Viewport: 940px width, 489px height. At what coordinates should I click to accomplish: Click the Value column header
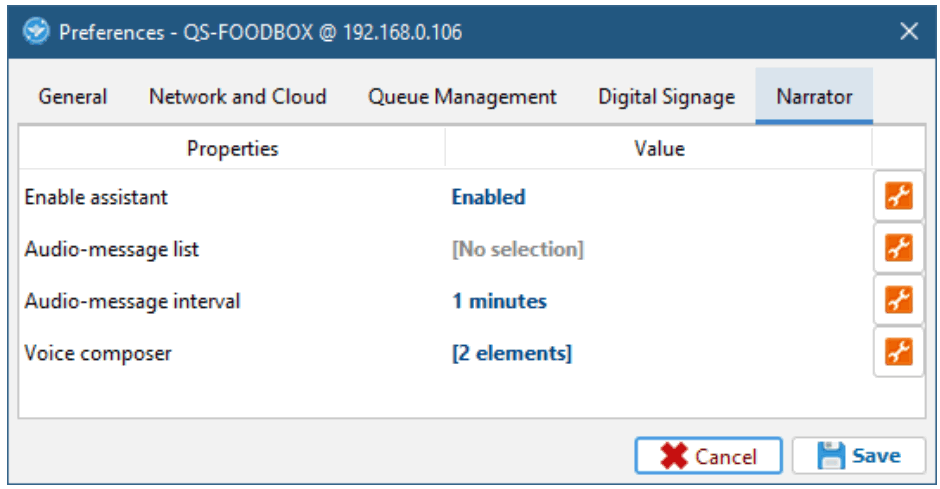coord(659,148)
